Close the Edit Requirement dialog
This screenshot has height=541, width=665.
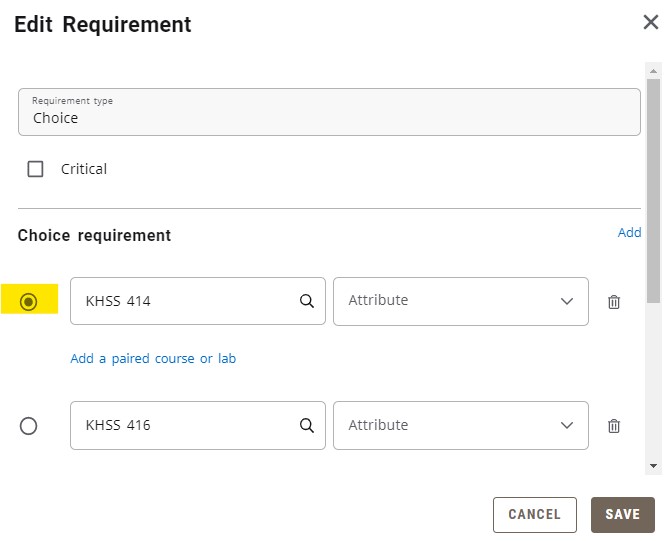point(651,22)
